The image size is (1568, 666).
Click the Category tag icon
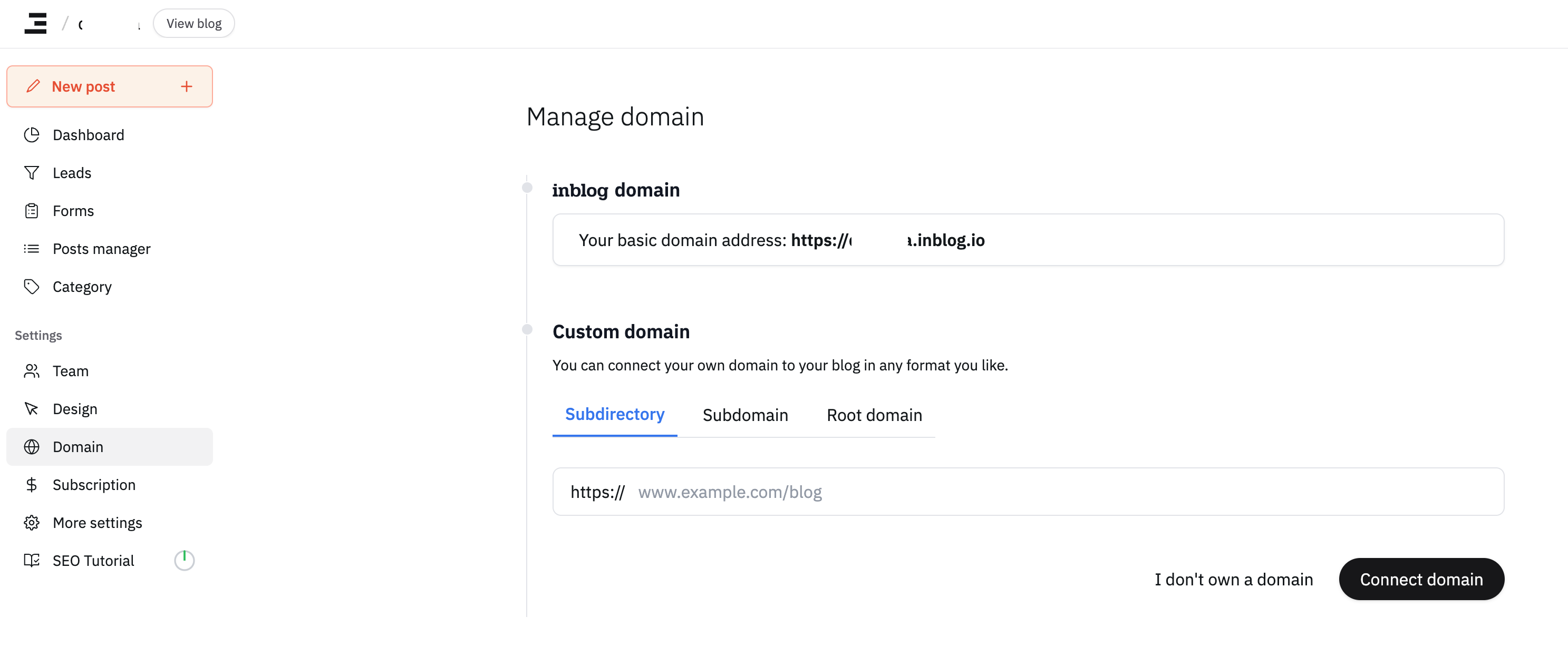(x=32, y=287)
